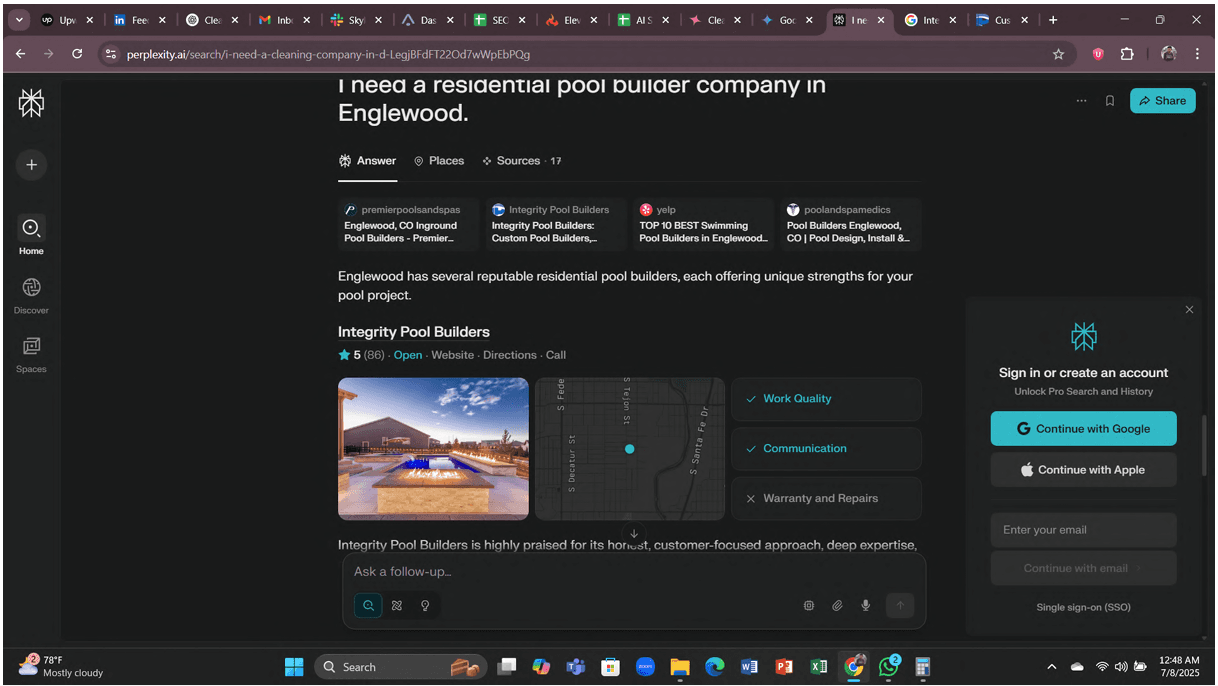This screenshot has height=686, width=1218.
Task: Switch to the Sources tab
Action: (521, 161)
